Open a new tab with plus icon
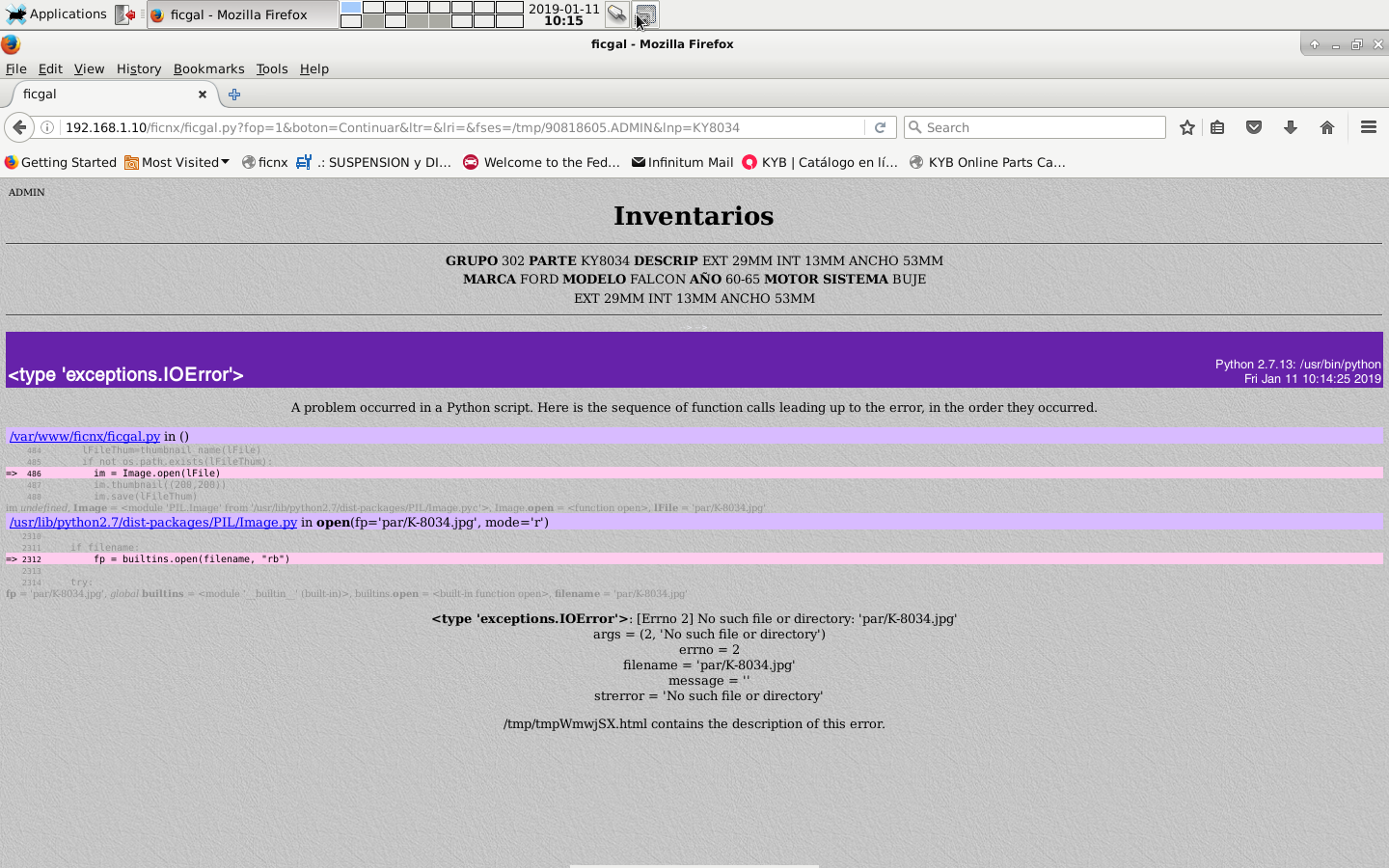1389x868 pixels. click(233, 95)
